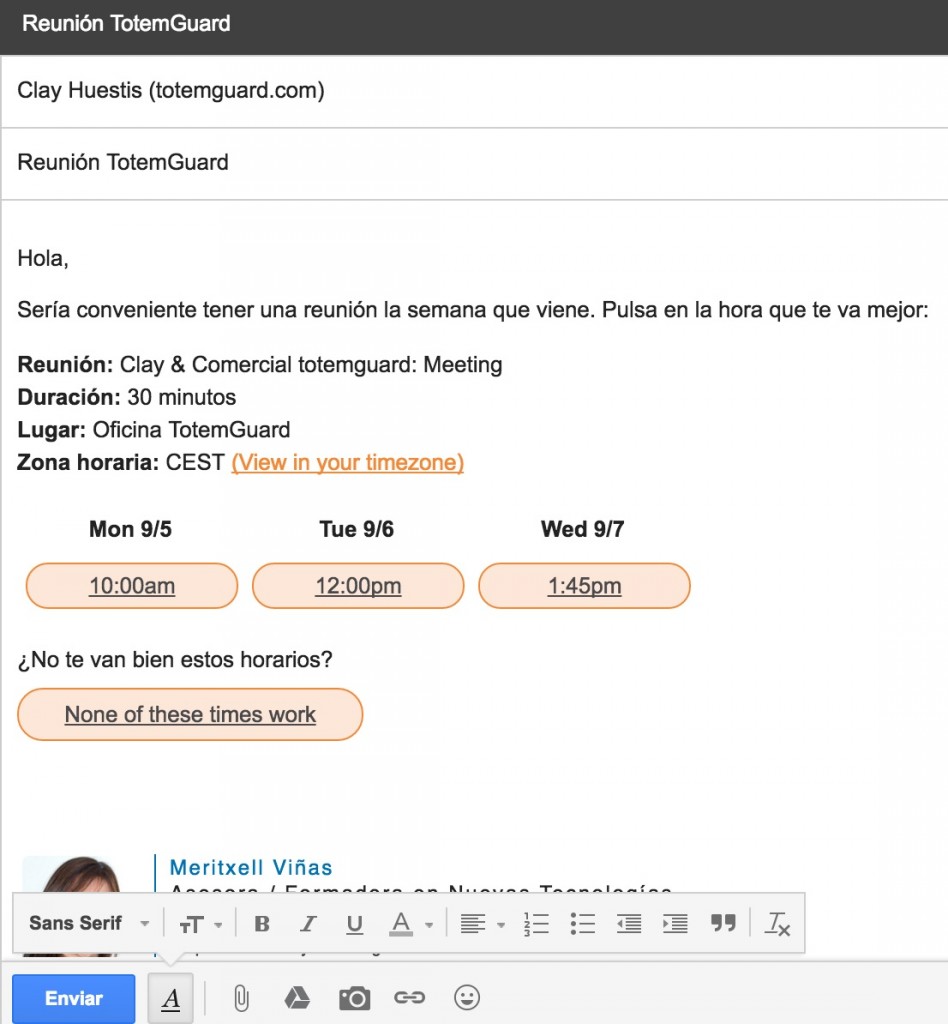This screenshot has width=948, height=1024.
Task: Insert files using the Google Drive icon
Action: pos(297,998)
